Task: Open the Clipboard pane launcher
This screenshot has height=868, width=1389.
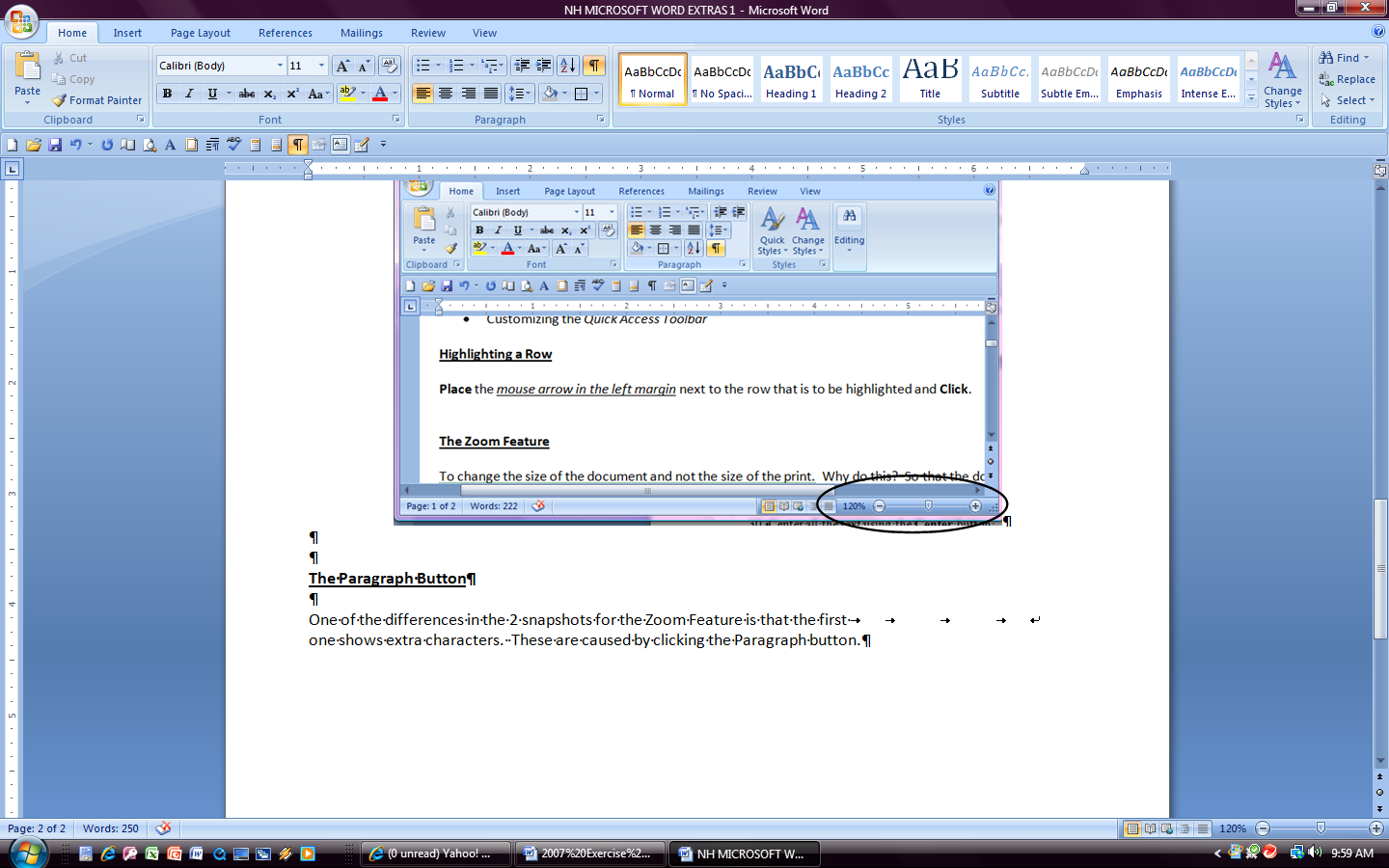Action: point(140,120)
